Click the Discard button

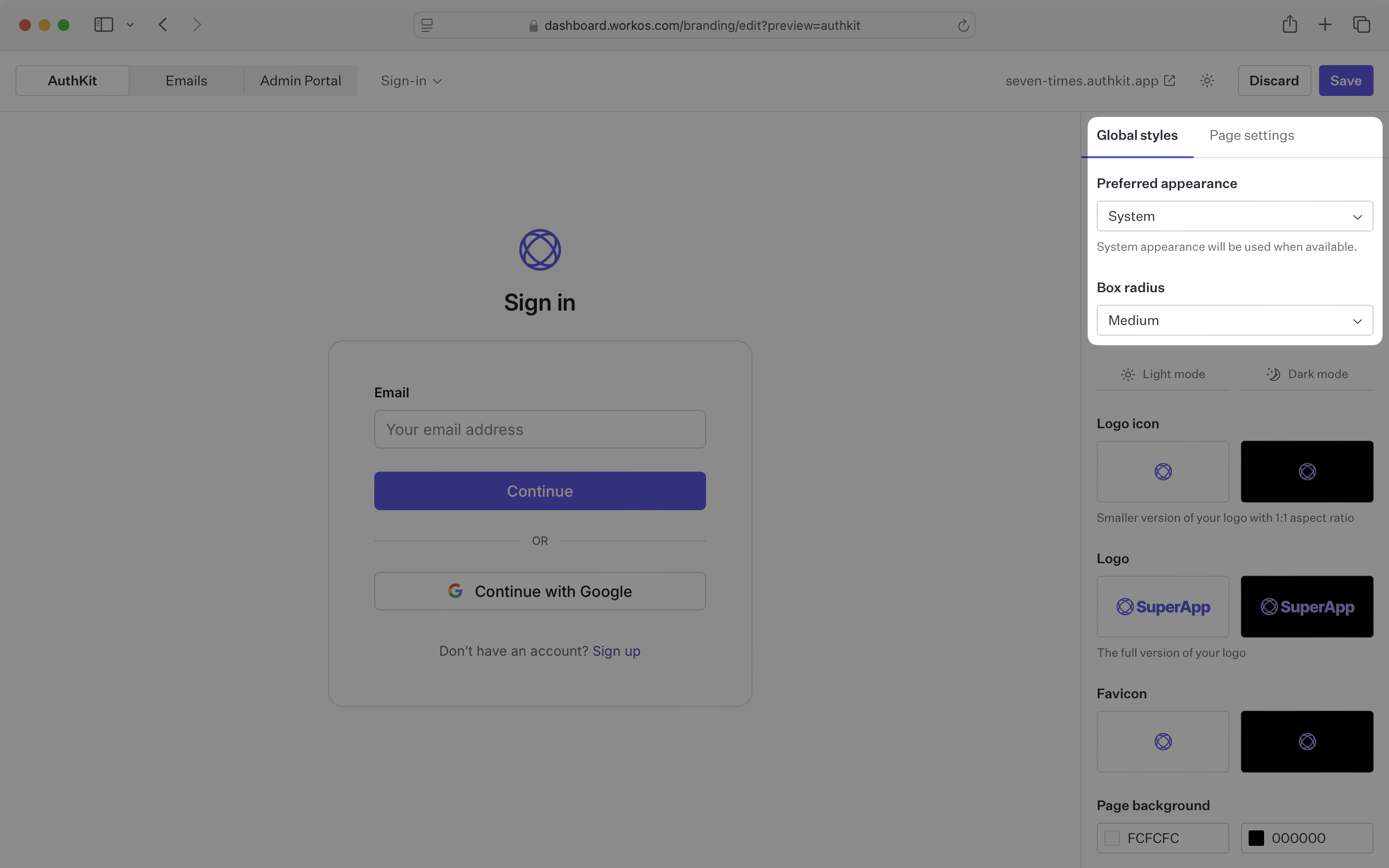click(1274, 80)
